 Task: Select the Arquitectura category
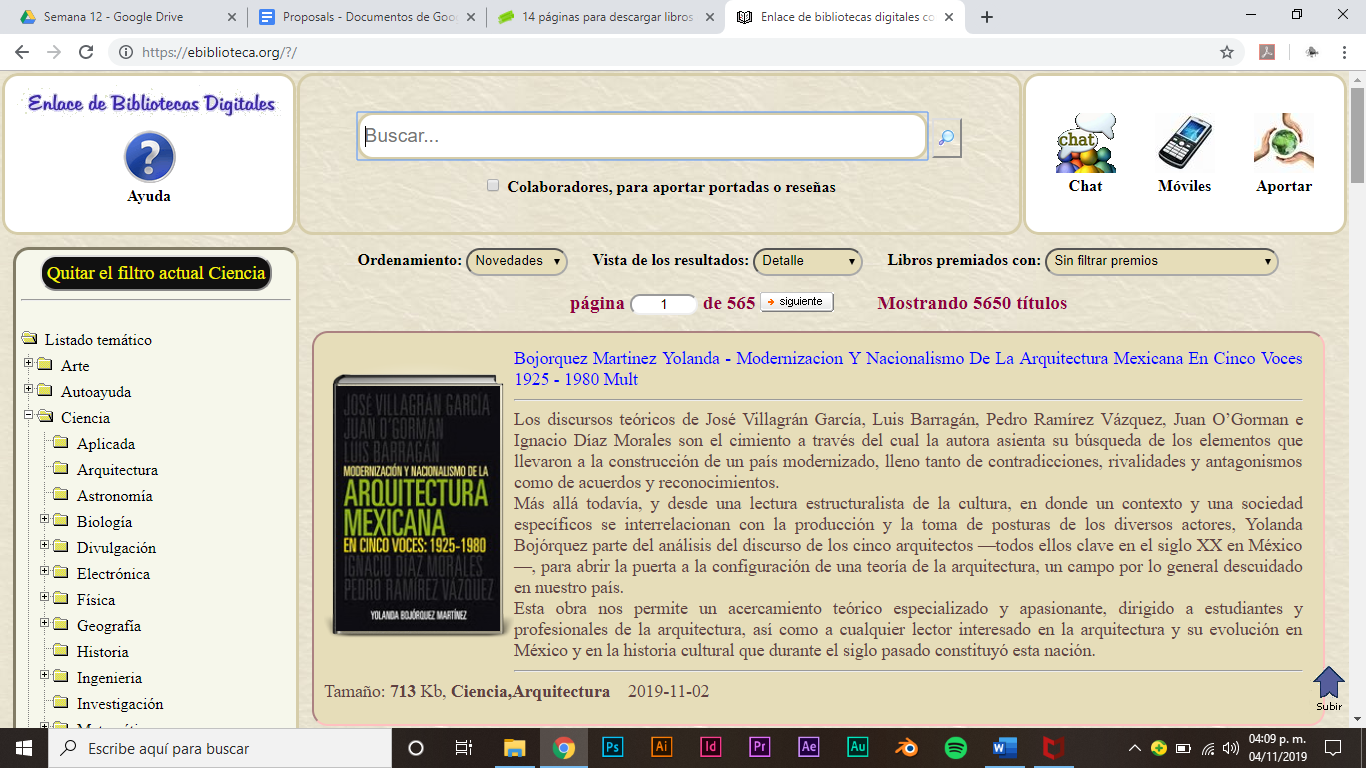[117, 470]
